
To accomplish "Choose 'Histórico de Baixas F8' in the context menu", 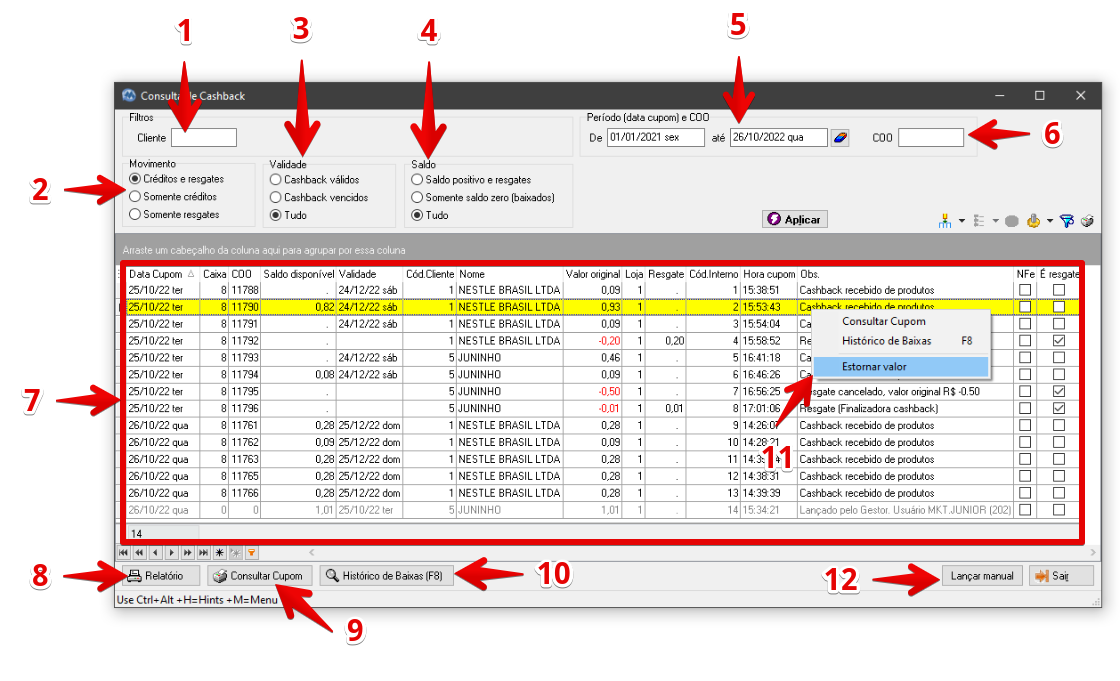I will point(901,341).
